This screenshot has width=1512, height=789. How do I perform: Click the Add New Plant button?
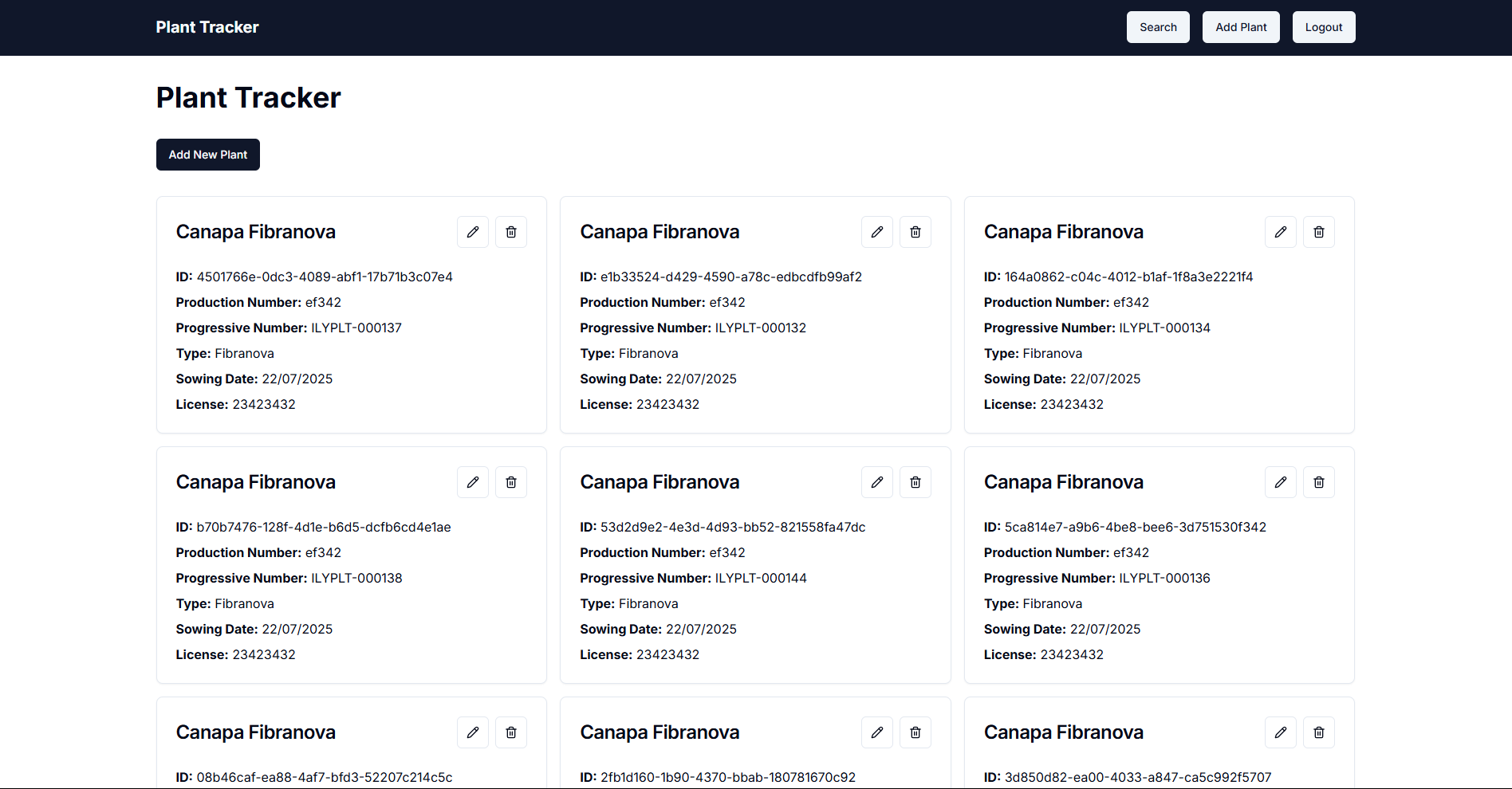click(x=208, y=155)
